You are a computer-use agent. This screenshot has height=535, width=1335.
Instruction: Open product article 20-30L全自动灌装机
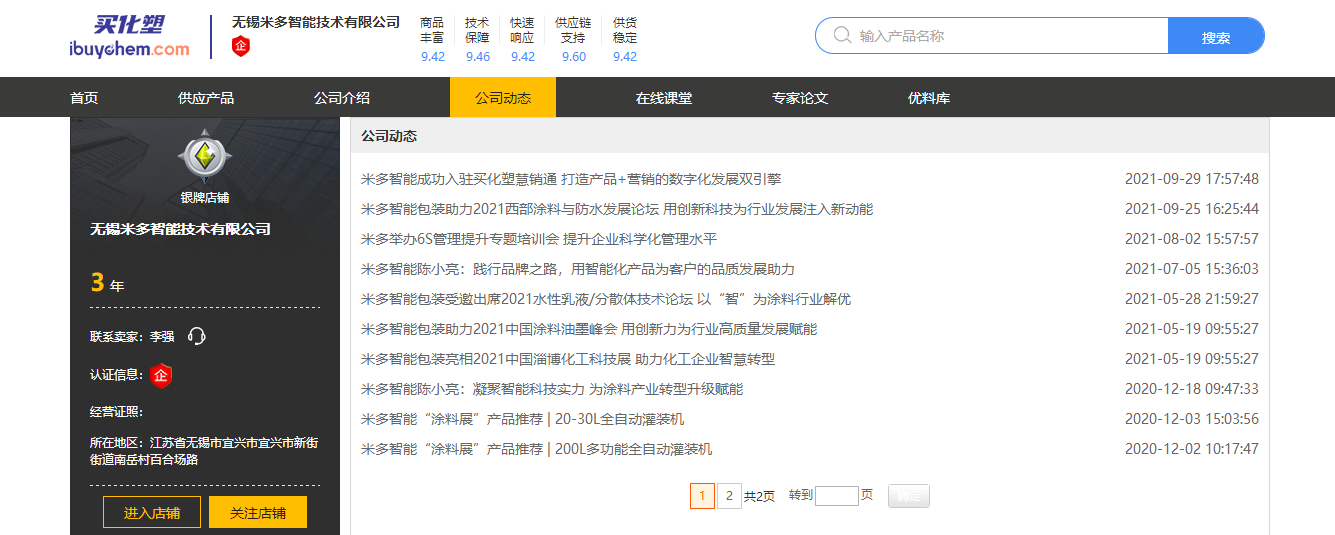(x=523, y=419)
